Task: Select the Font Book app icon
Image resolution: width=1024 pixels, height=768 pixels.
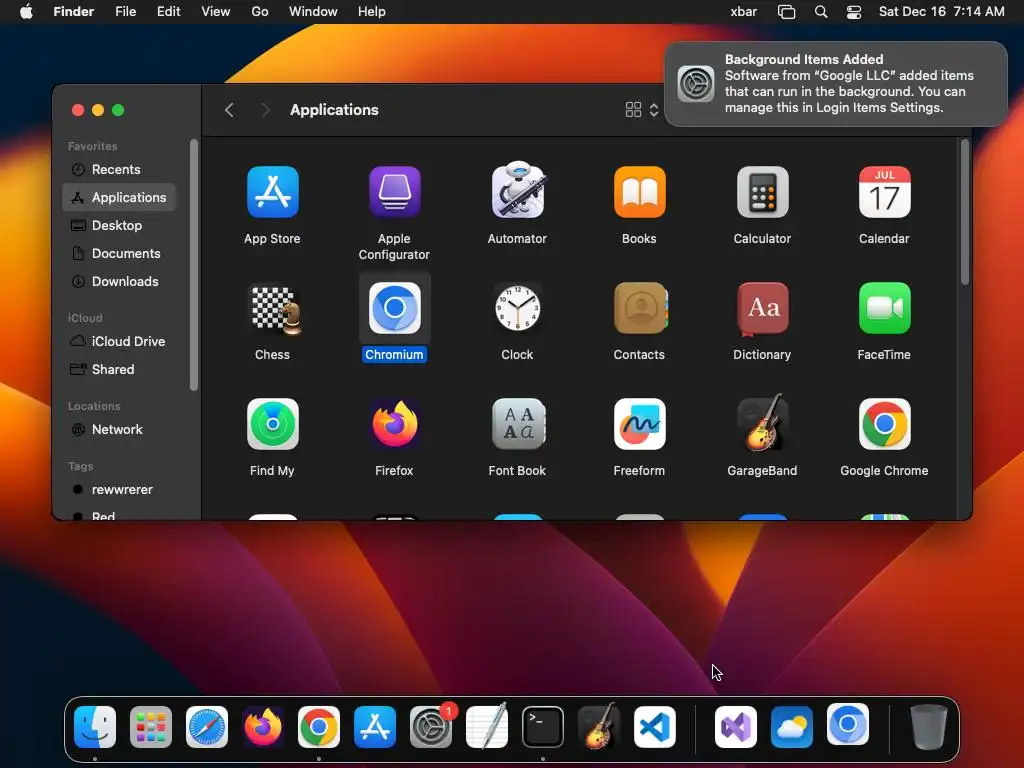Action: [x=517, y=424]
